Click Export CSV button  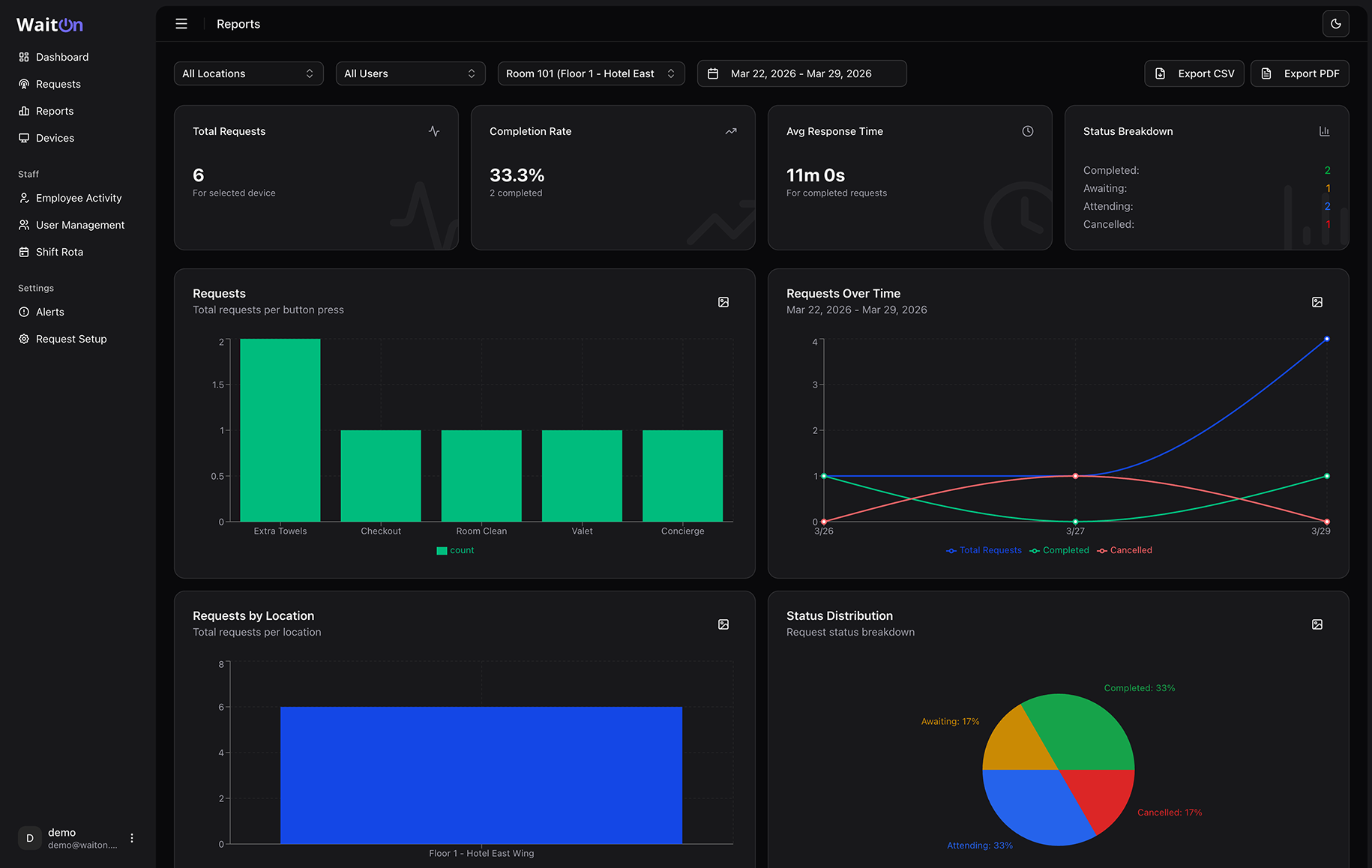point(1194,73)
